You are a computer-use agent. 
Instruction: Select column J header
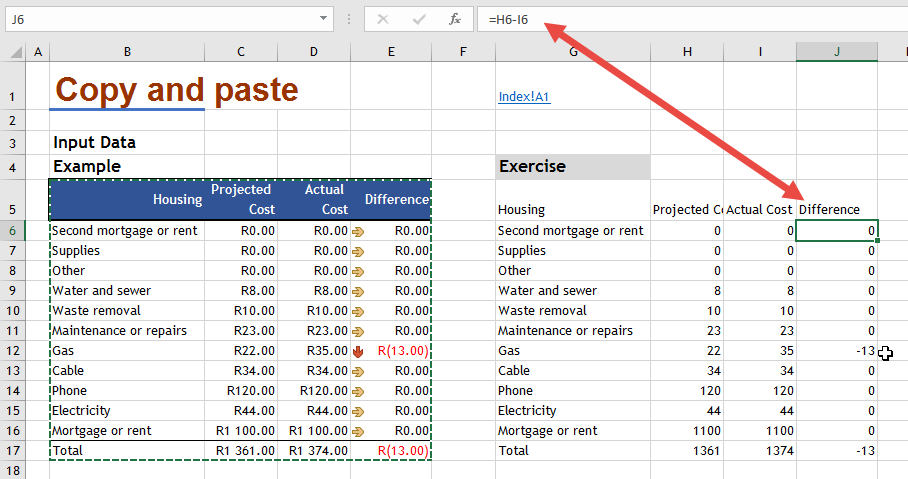point(837,52)
